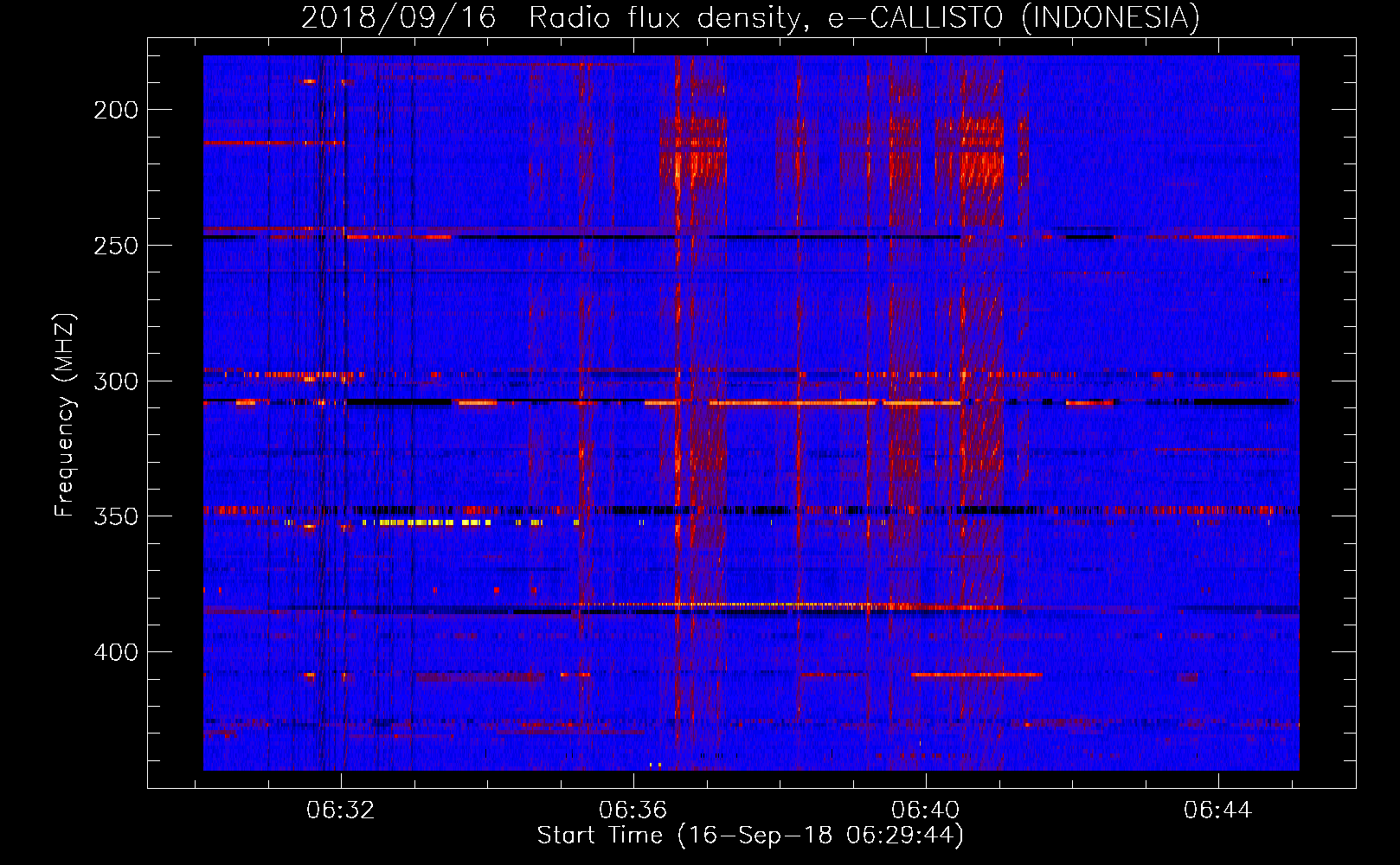
Task: Click the "Start Time (16-Sep-18 06:29:44)" x-axis label
Action: pyautogui.click(x=750, y=836)
